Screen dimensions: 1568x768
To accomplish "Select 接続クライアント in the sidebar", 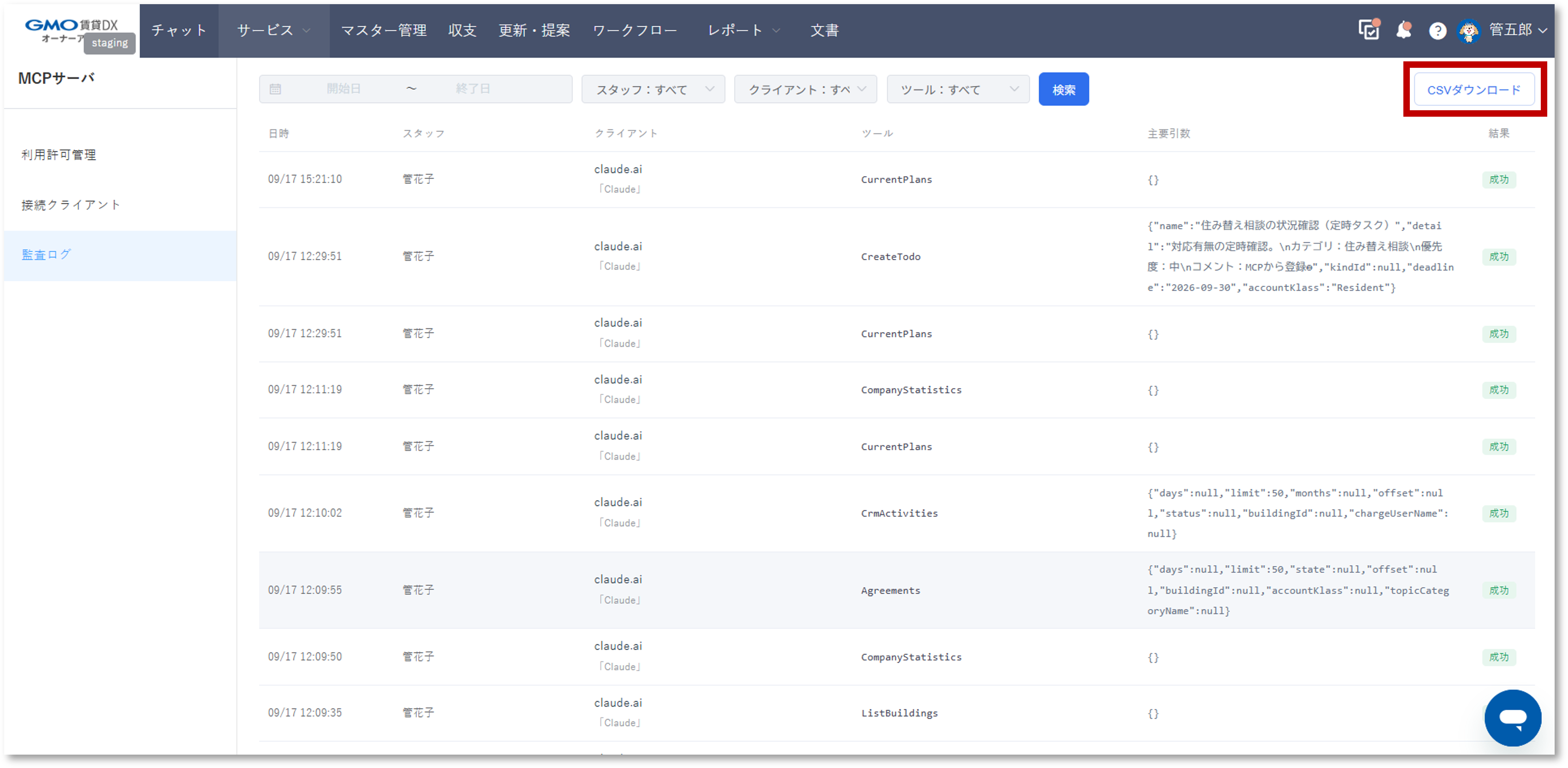I will point(71,205).
